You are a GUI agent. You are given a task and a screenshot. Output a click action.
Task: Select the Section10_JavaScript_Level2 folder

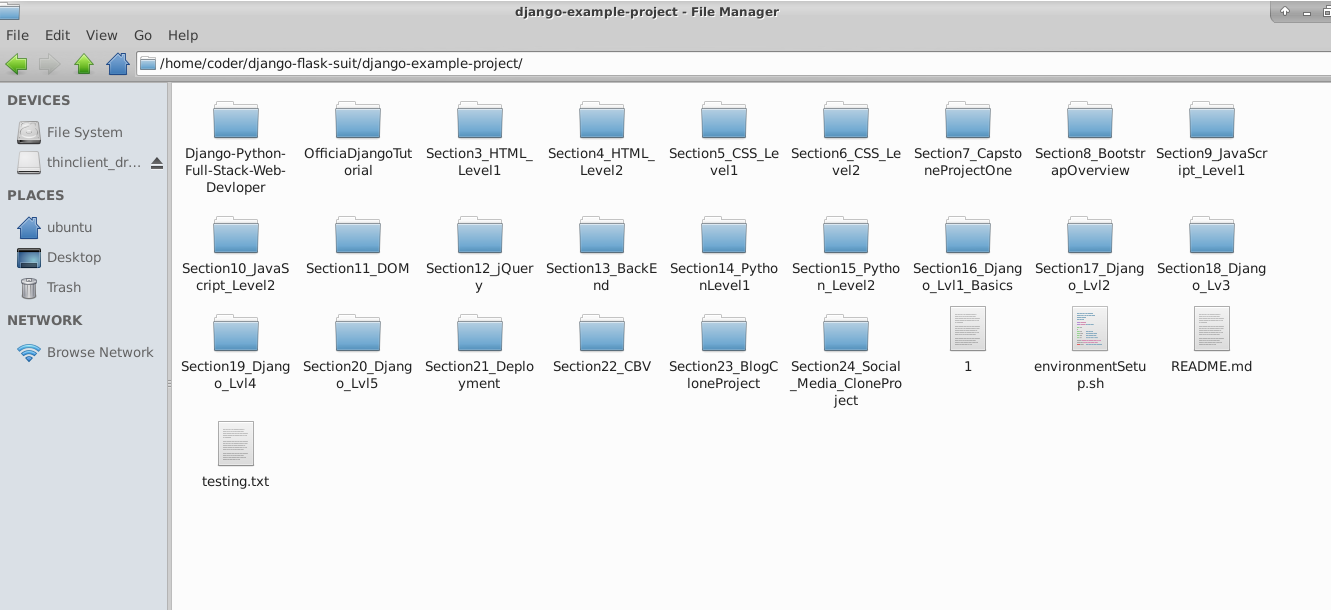click(236, 254)
